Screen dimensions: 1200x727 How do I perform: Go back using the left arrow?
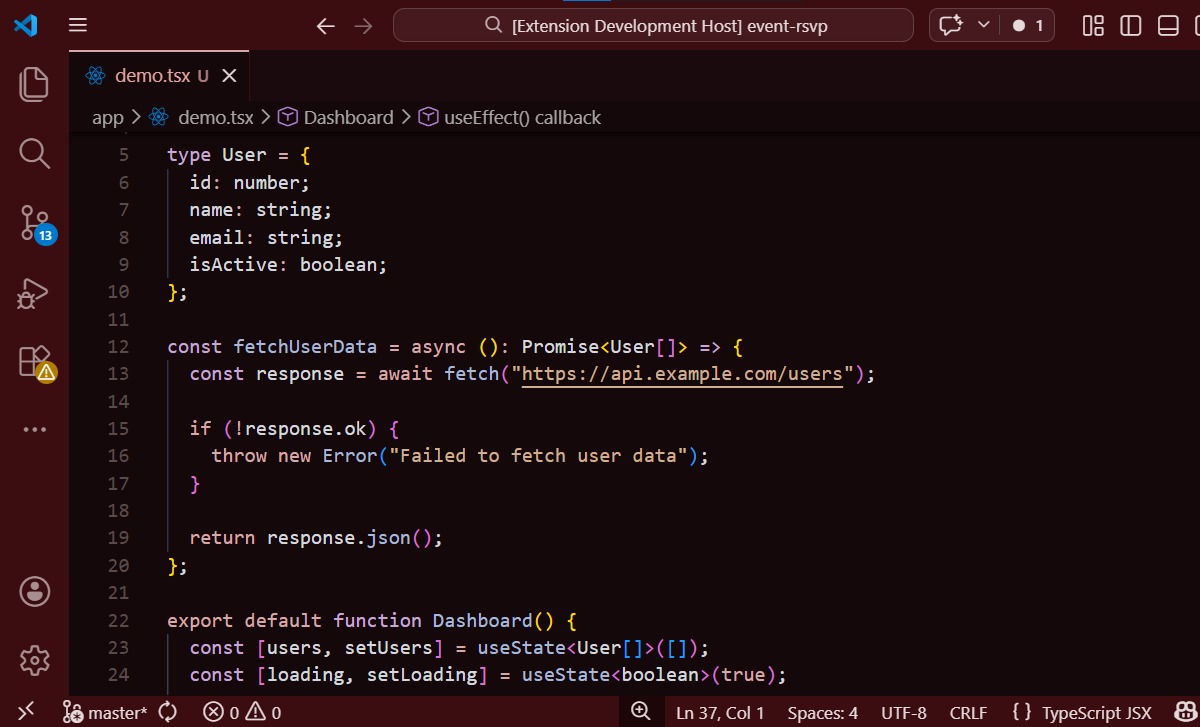(x=325, y=26)
